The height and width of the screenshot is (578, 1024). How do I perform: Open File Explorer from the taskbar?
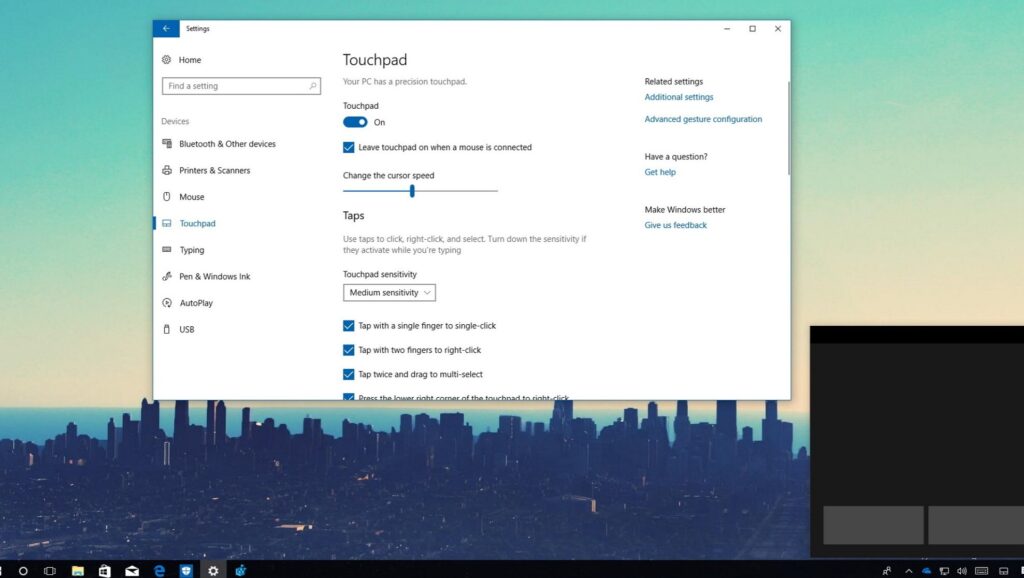pyautogui.click(x=77, y=570)
